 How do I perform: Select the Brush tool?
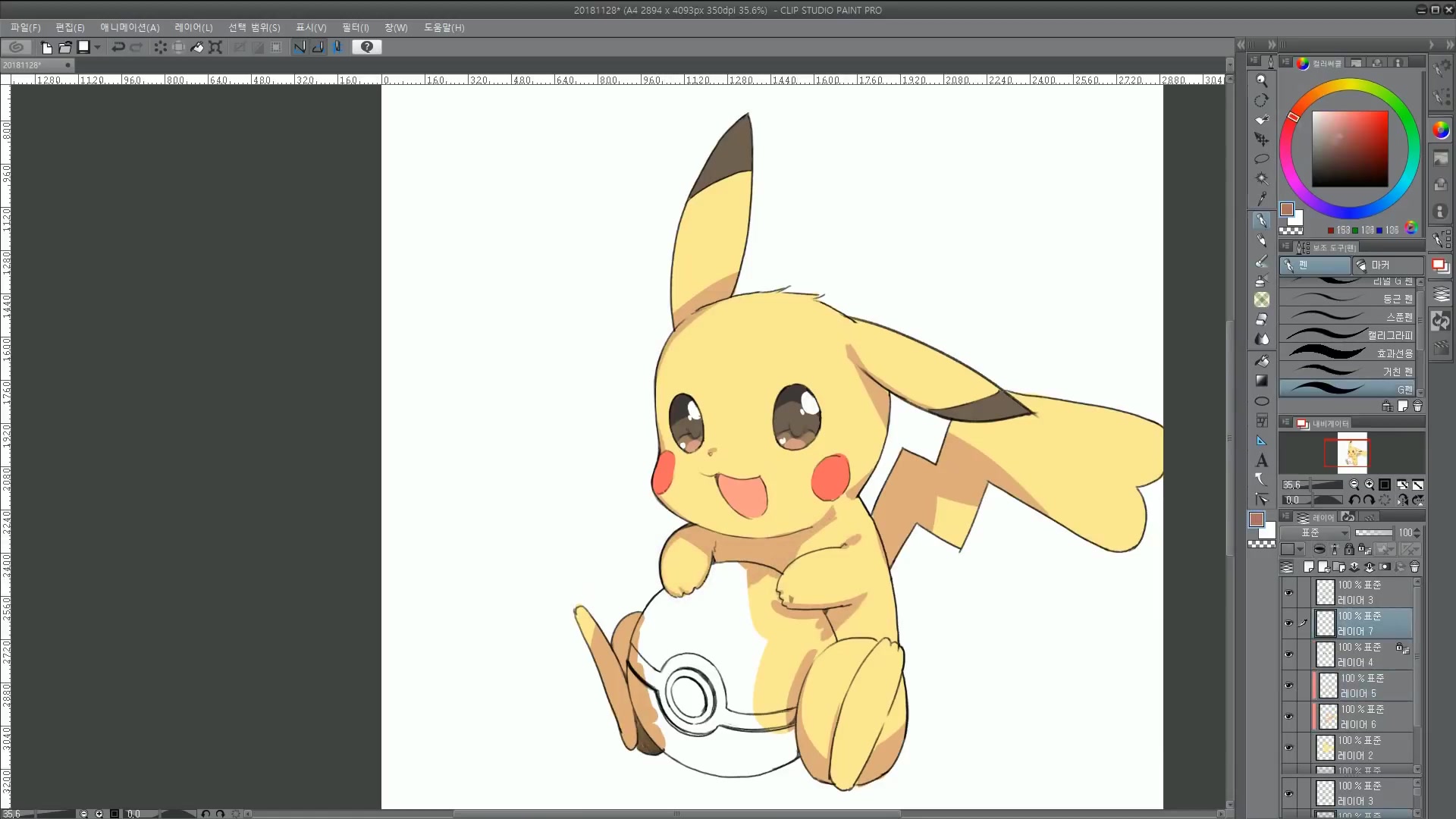tap(1261, 261)
